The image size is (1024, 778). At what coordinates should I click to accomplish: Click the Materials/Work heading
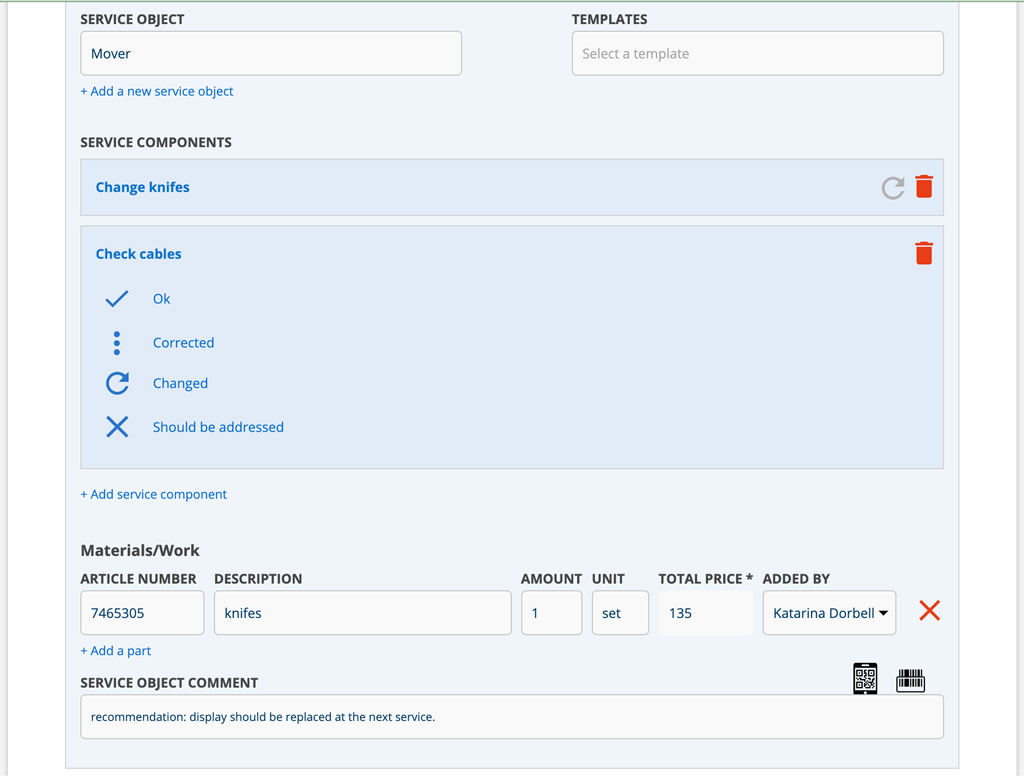point(140,551)
